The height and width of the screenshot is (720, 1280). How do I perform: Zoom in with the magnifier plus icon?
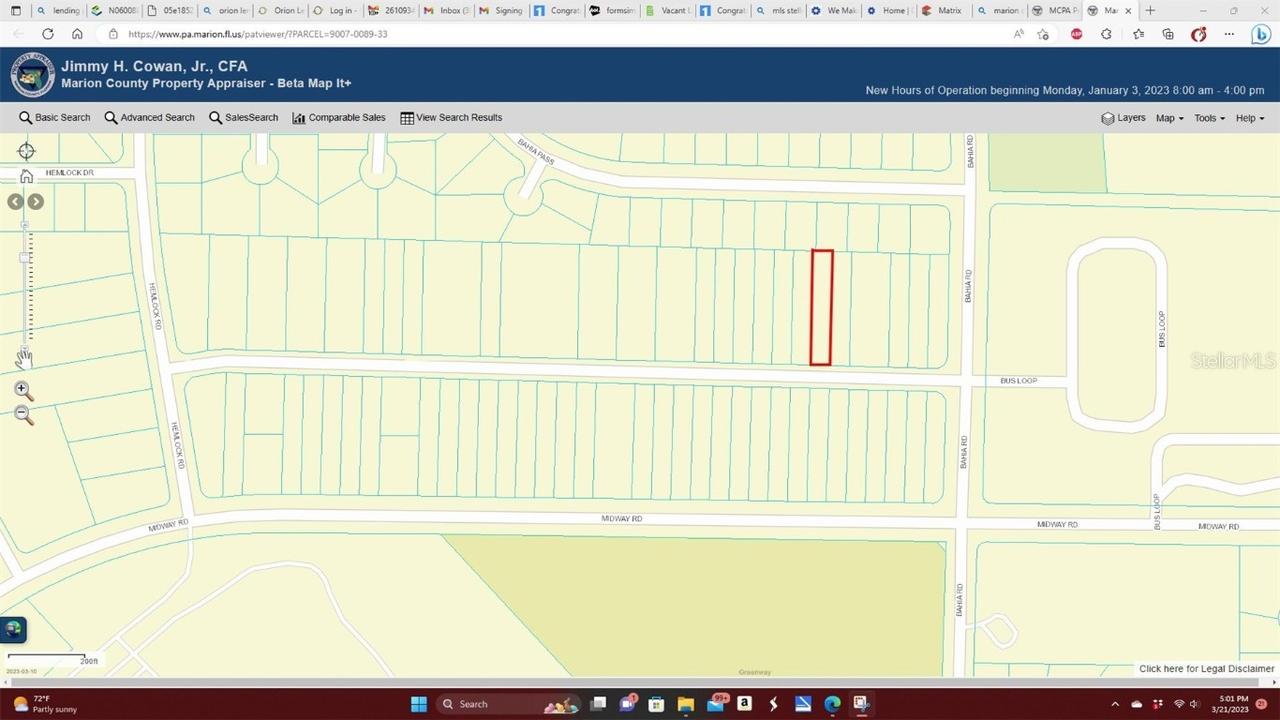[23, 391]
